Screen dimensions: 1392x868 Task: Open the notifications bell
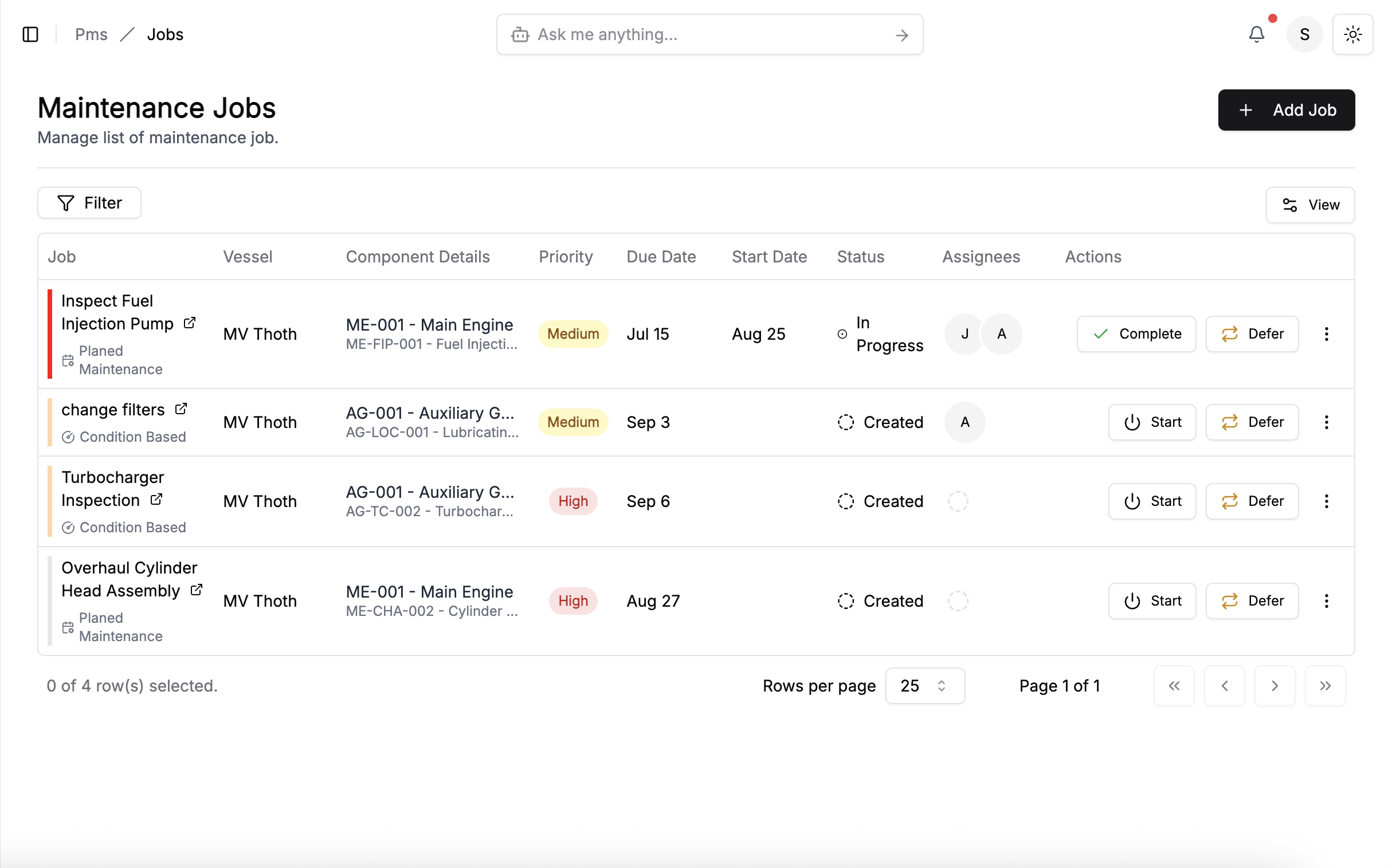click(x=1256, y=34)
